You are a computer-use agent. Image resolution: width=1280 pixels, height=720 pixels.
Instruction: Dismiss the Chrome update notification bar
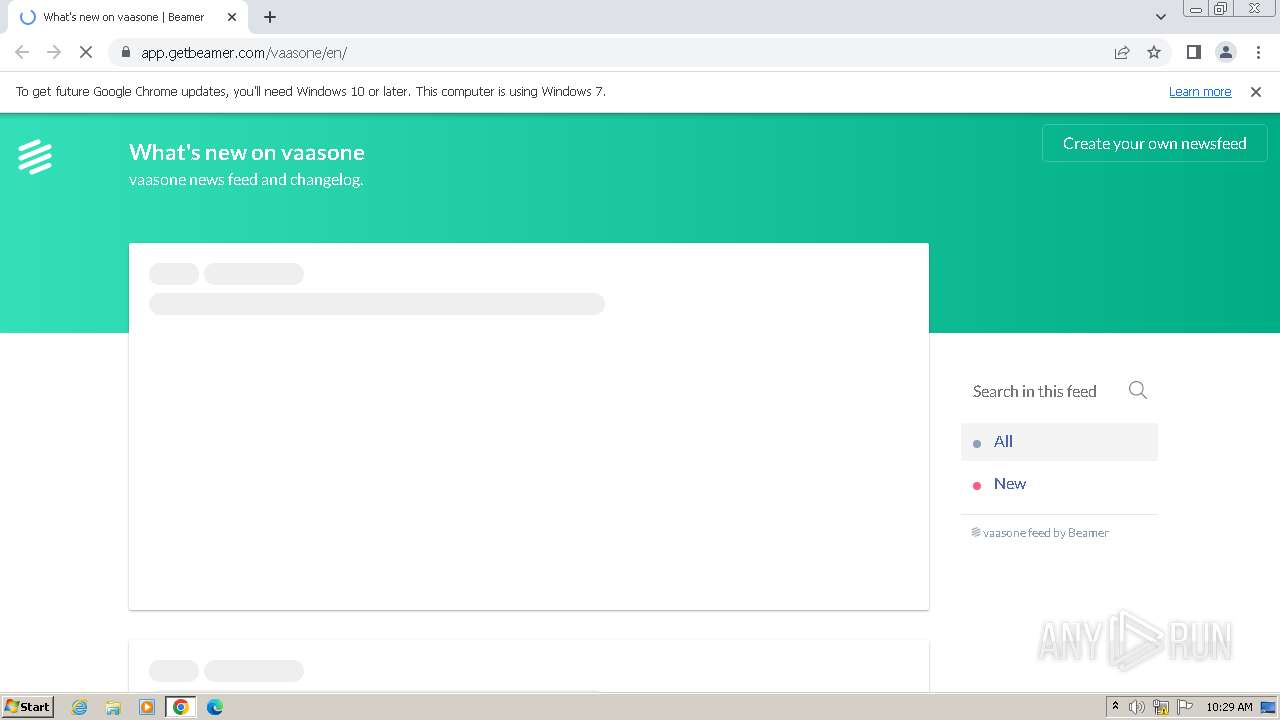1256,91
